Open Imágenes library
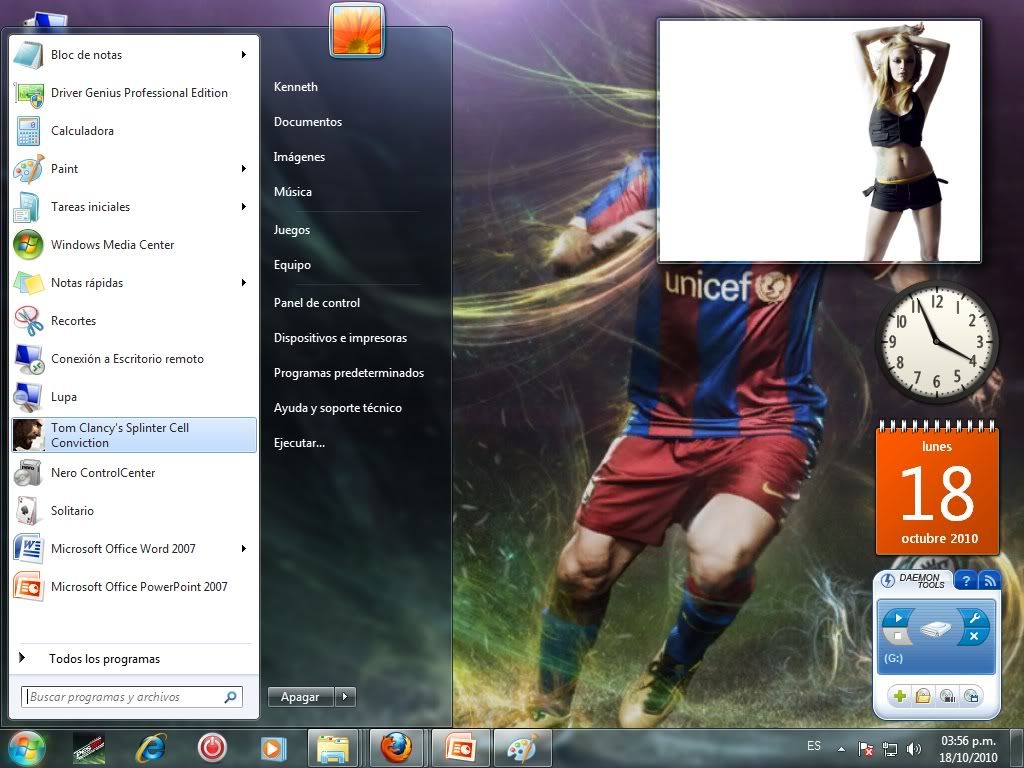1024x768 pixels. (299, 157)
